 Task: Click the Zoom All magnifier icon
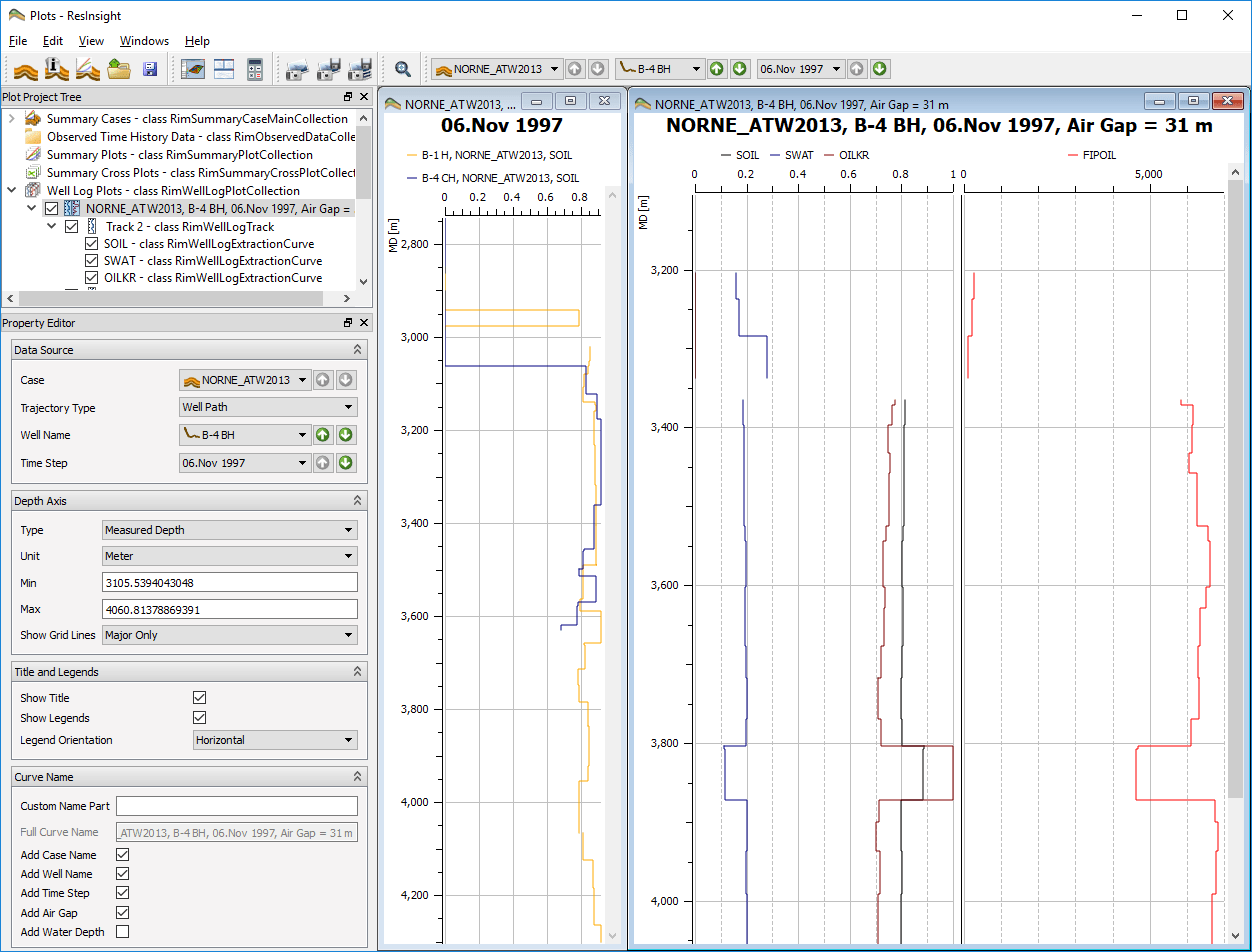pos(402,69)
